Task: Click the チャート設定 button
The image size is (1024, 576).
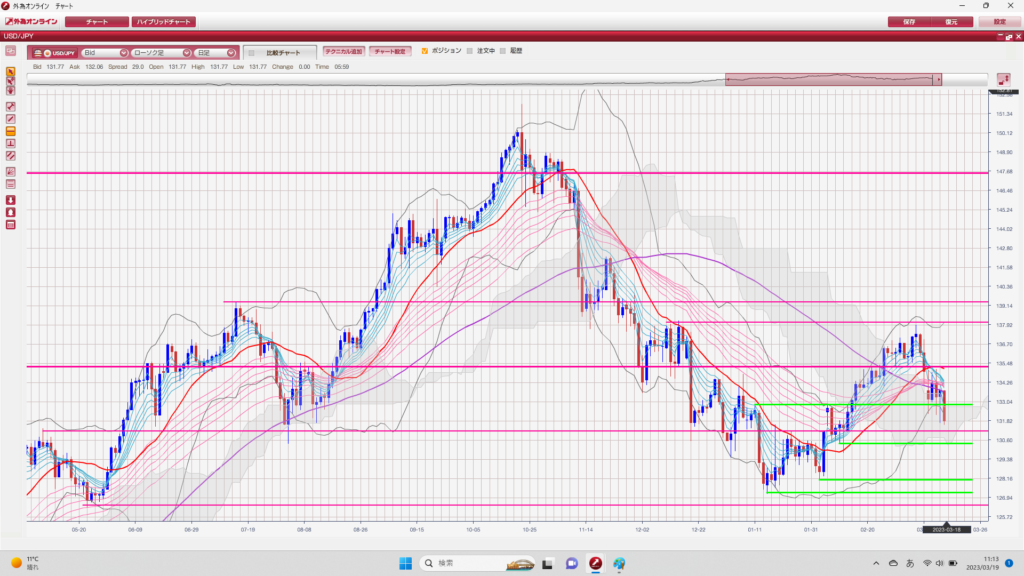Action: (x=390, y=51)
